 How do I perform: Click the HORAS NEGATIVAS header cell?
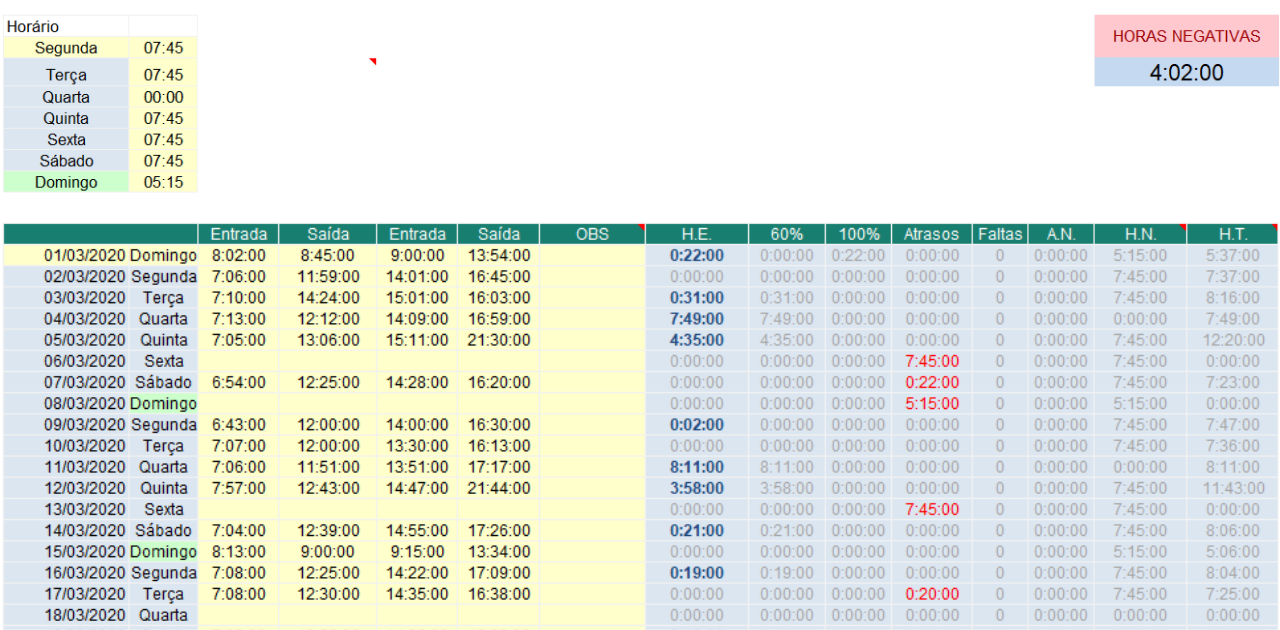1186,36
